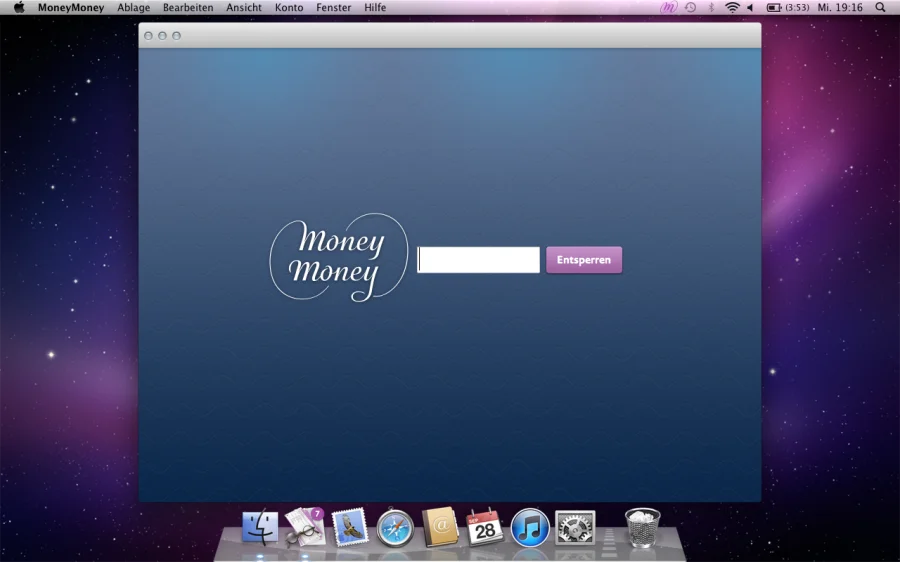Click the volume speaker icon
Screen dimensions: 900x562
750,7
